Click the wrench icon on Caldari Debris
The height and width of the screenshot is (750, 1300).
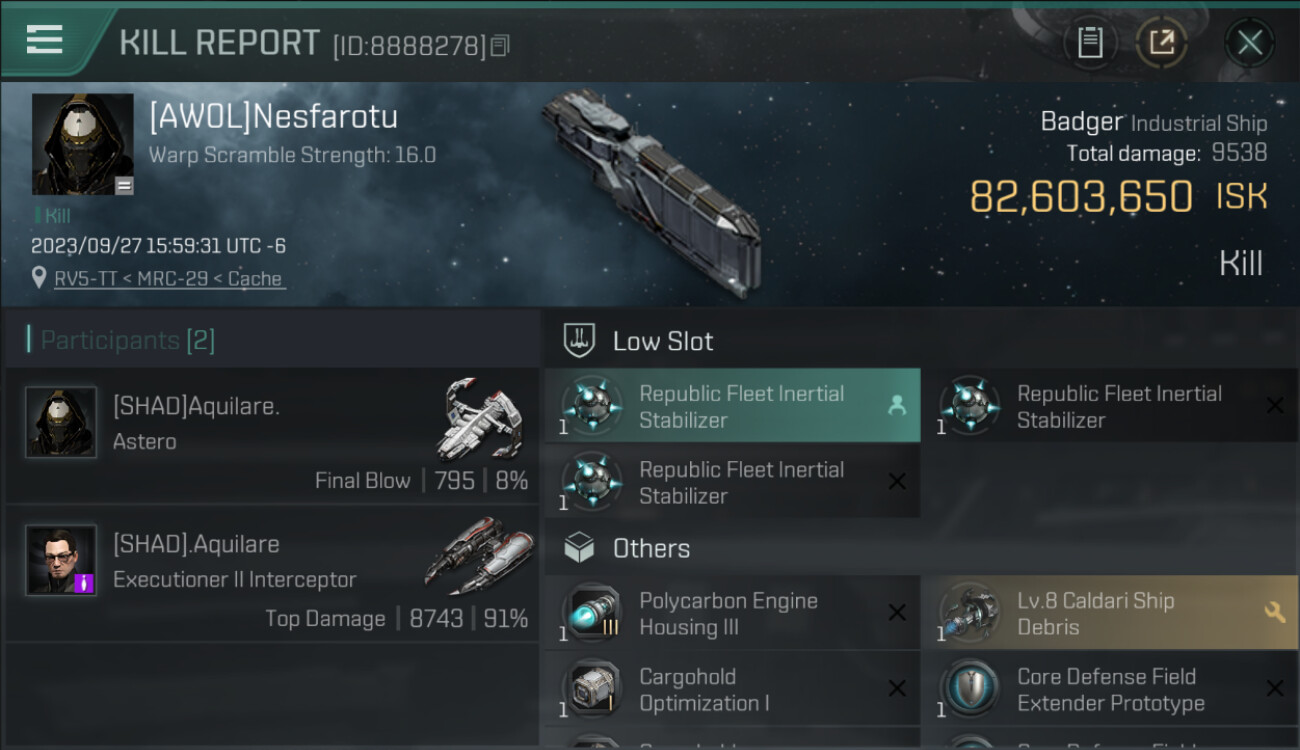(x=1274, y=612)
